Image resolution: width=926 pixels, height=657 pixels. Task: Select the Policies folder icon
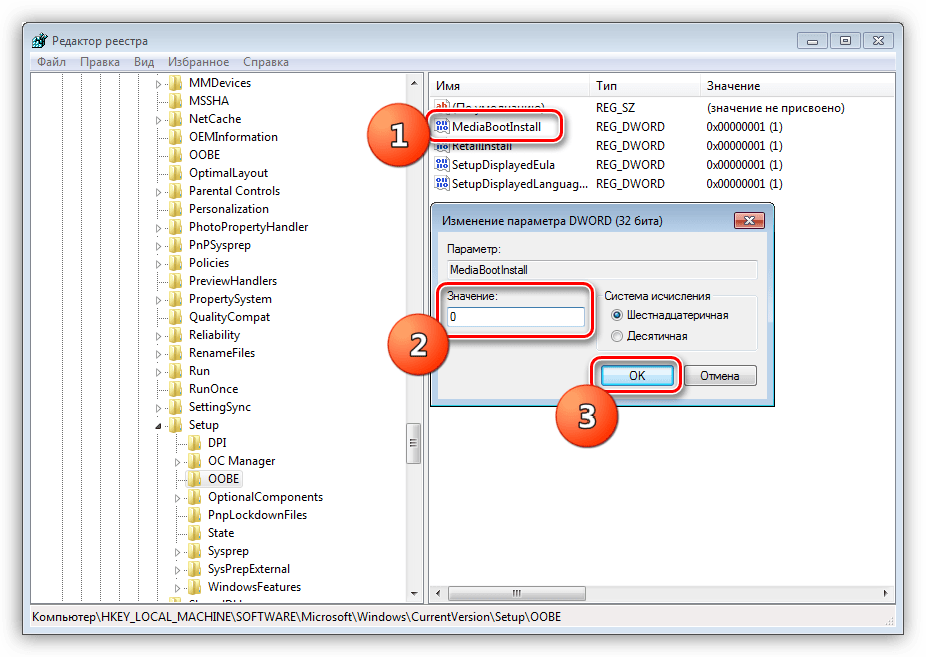click(x=176, y=263)
